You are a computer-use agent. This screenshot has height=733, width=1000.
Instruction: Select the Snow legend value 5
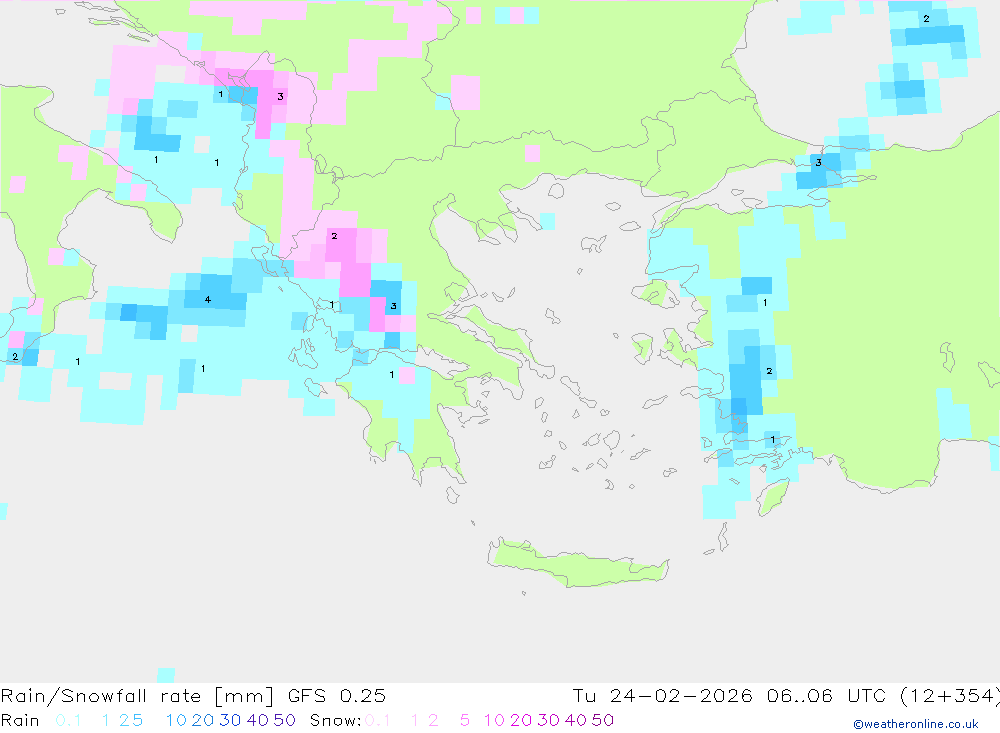[465, 720]
